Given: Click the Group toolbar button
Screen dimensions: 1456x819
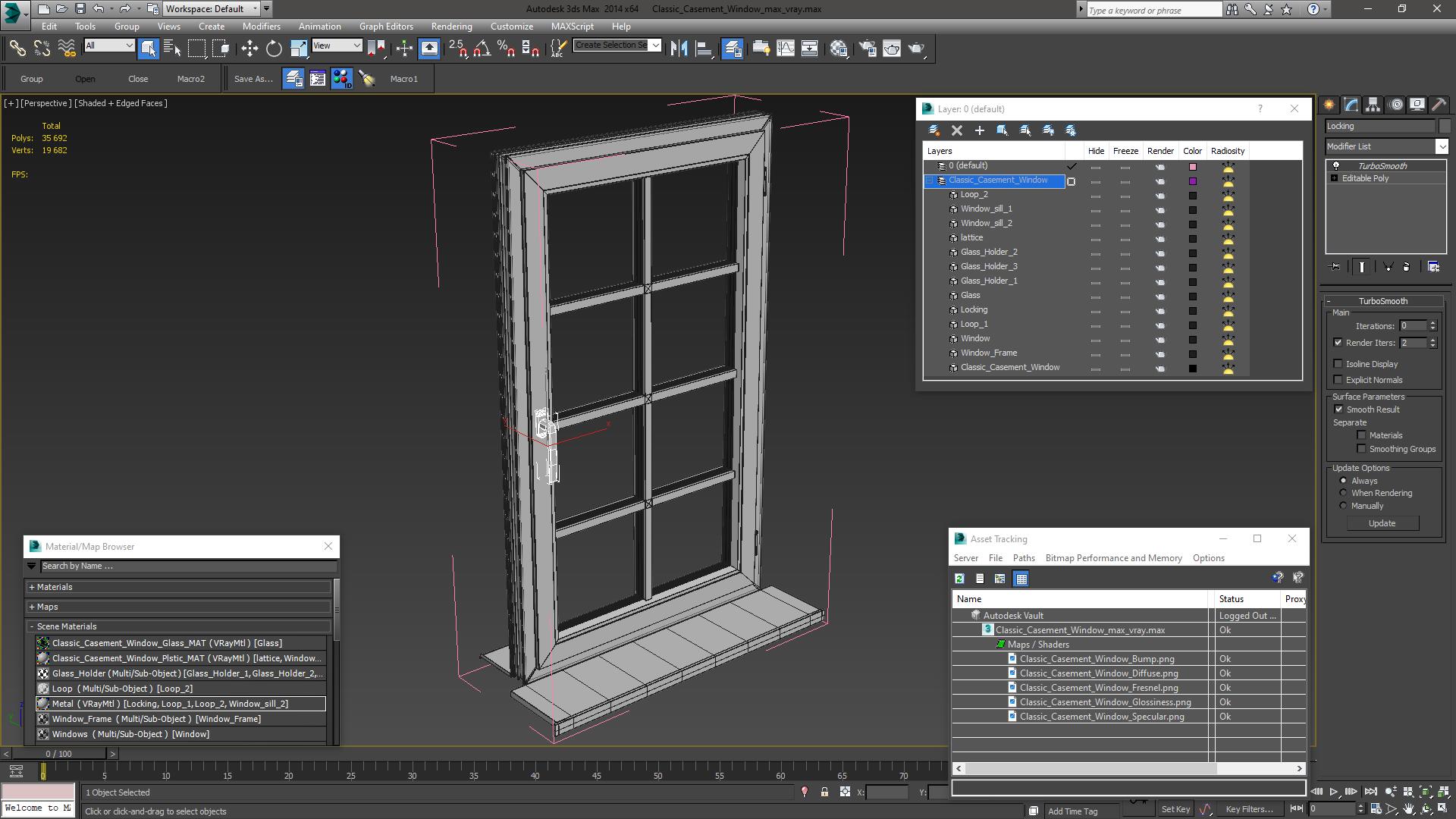Looking at the screenshot, I should (31, 79).
